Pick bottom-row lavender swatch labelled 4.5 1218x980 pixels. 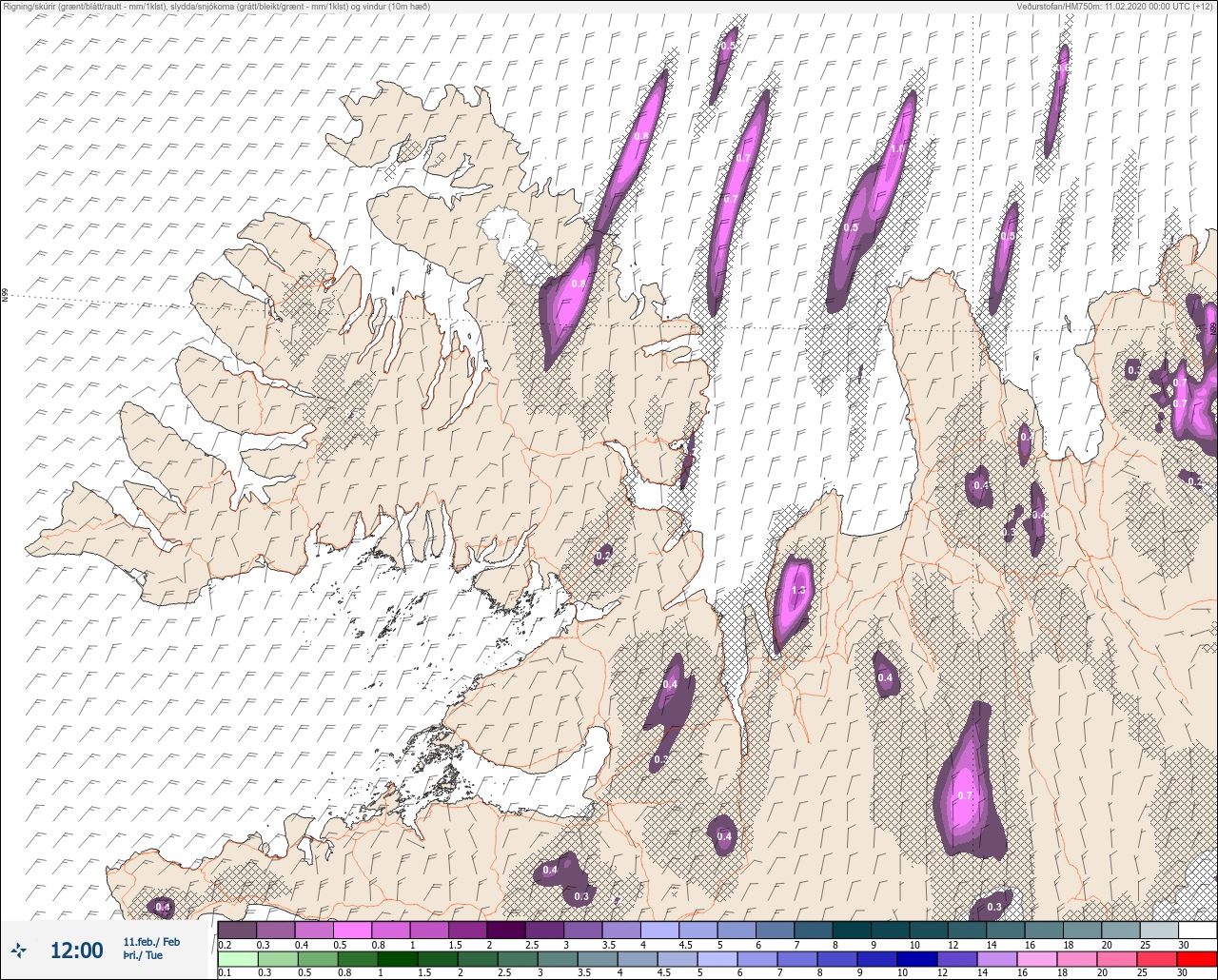[677, 959]
